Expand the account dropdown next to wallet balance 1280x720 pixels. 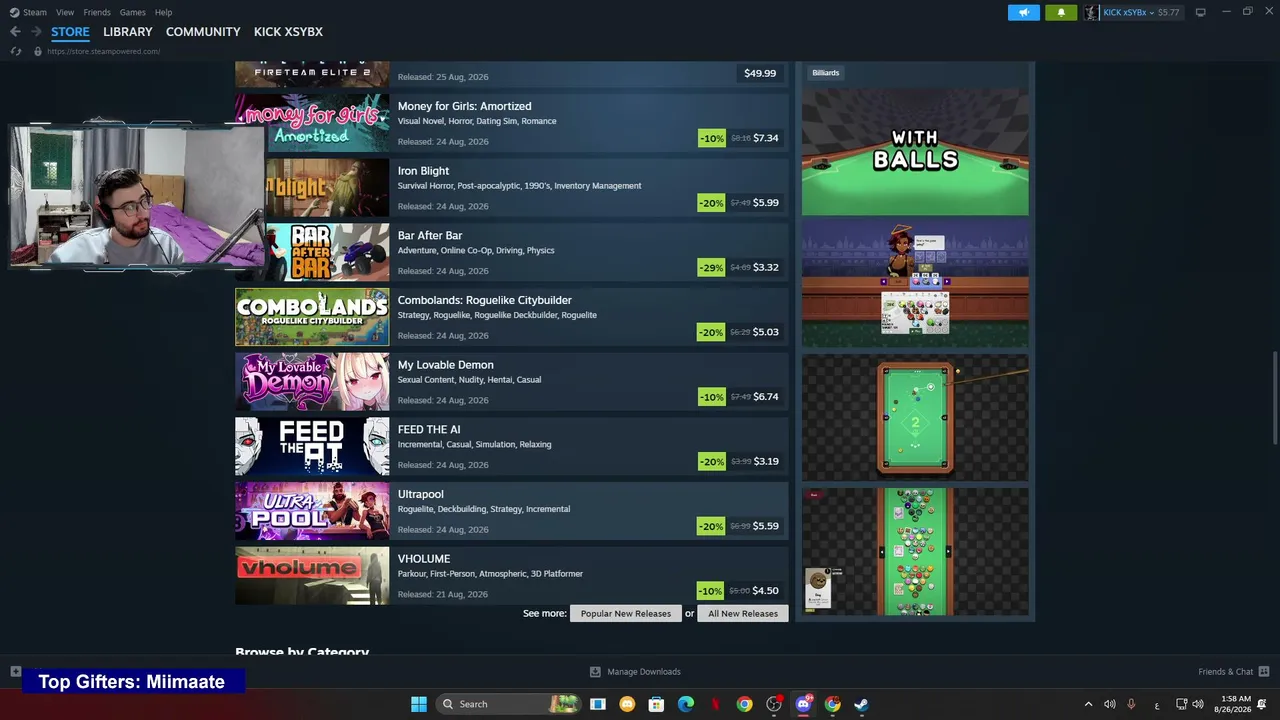click(x=1153, y=12)
